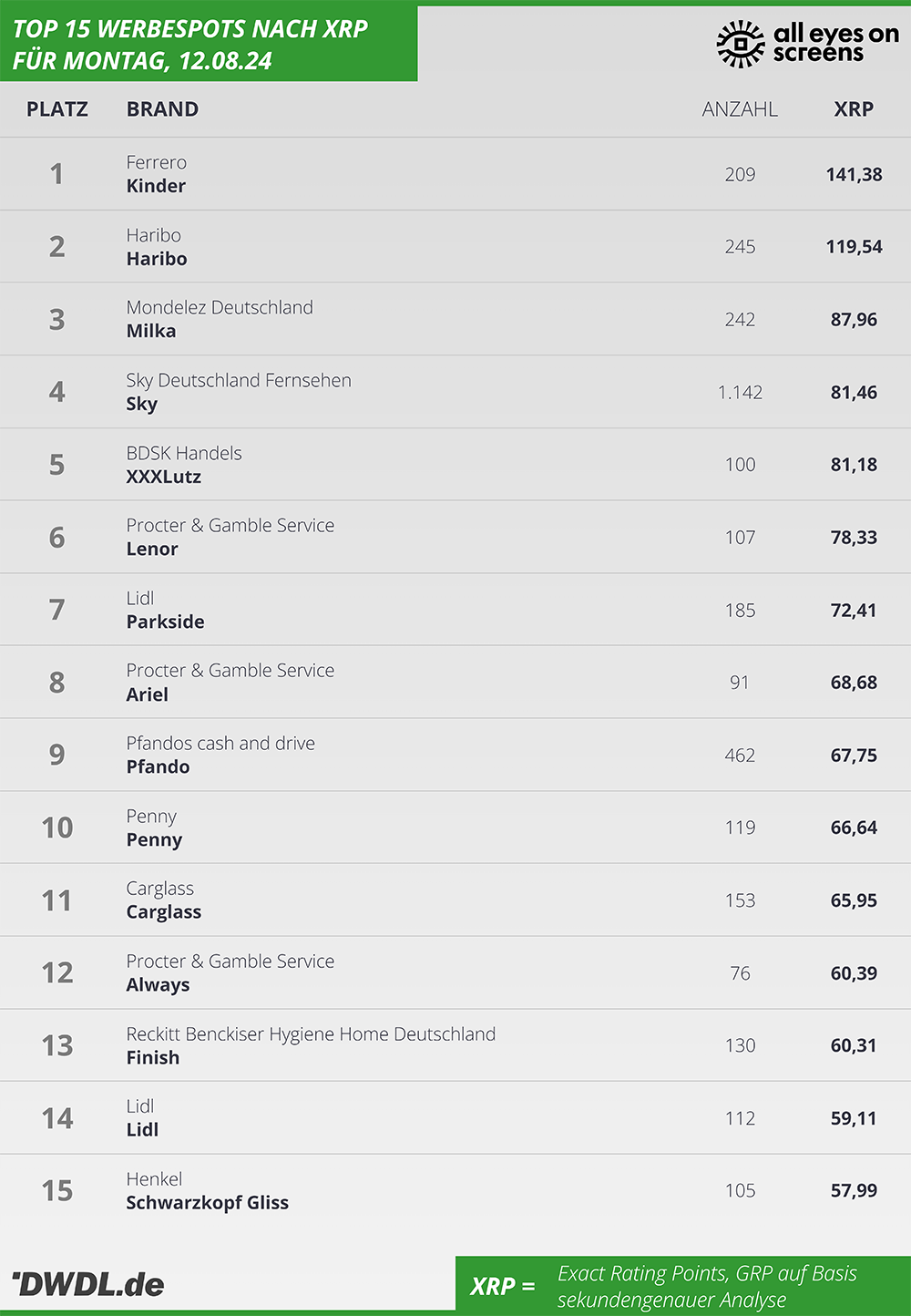This screenshot has height=1316, width=911.
Task: Click the XRP definition footer text
Action: coord(707,1286)
